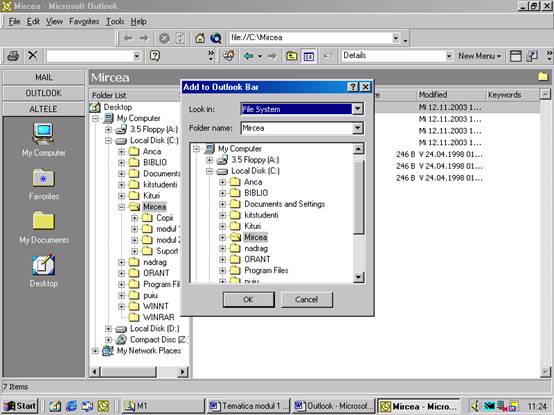
Task: Open the Folder name dropdown
Action: pyautogui.click(x=358, y=128)
